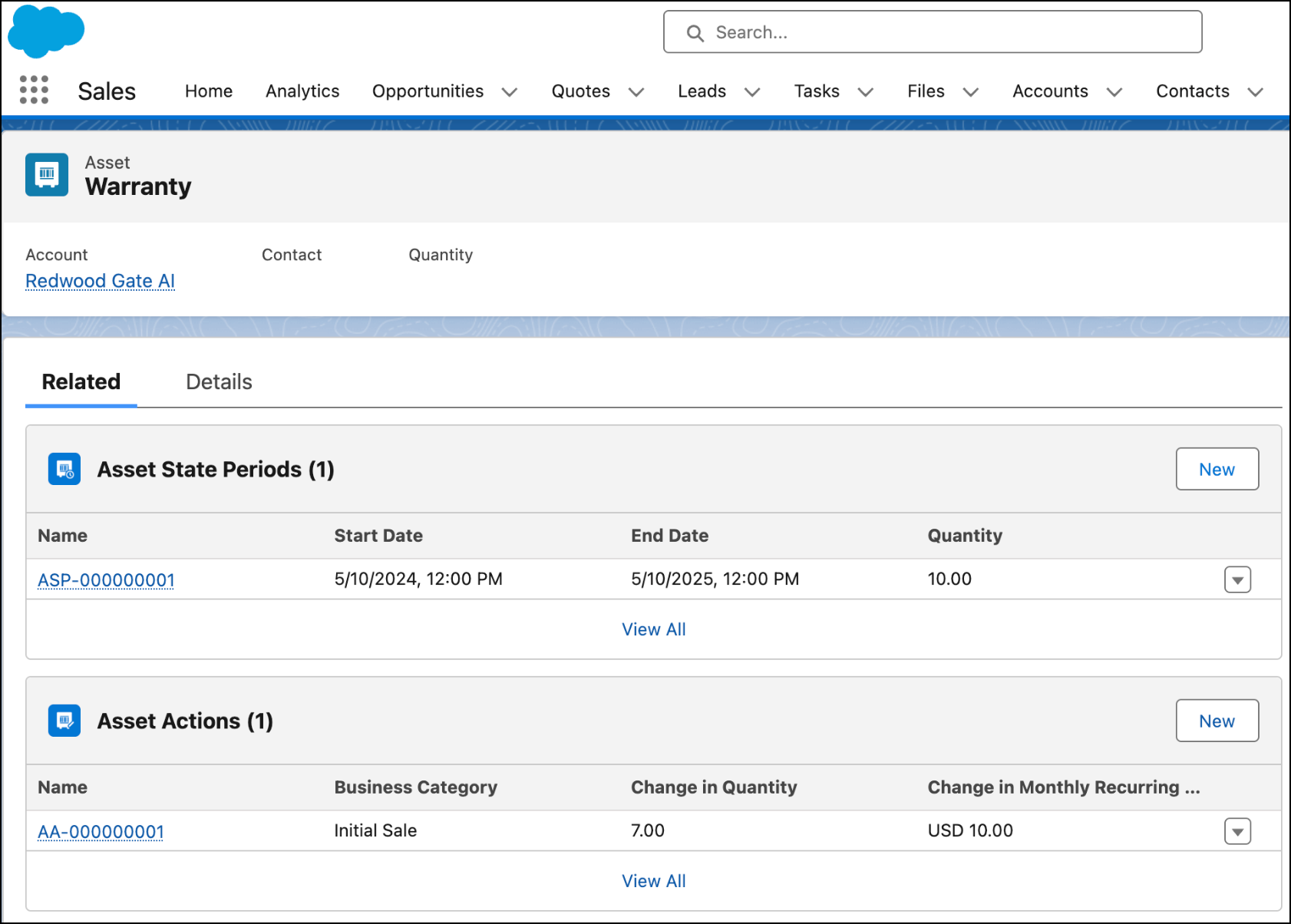Open the Opportunities nav tab
The width and height of the screenshot is (1291, 924).
(428, 91)
